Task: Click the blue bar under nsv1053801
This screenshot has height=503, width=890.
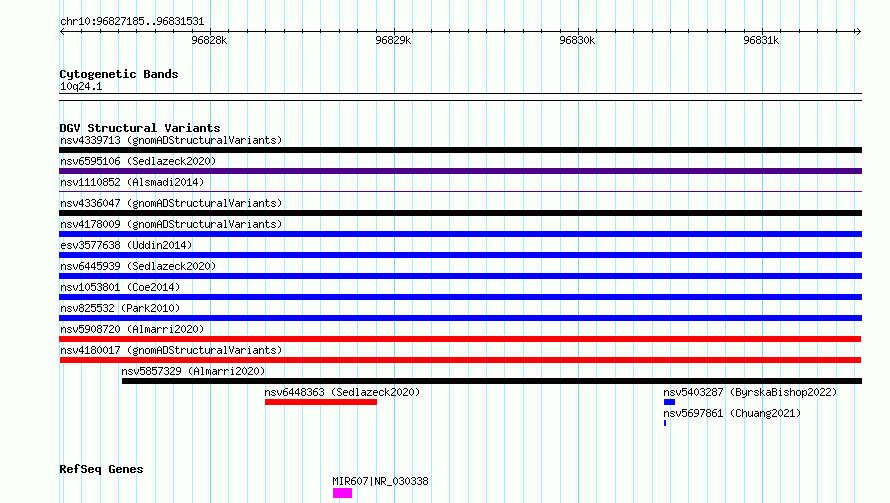Action: [x=460, y=297]
